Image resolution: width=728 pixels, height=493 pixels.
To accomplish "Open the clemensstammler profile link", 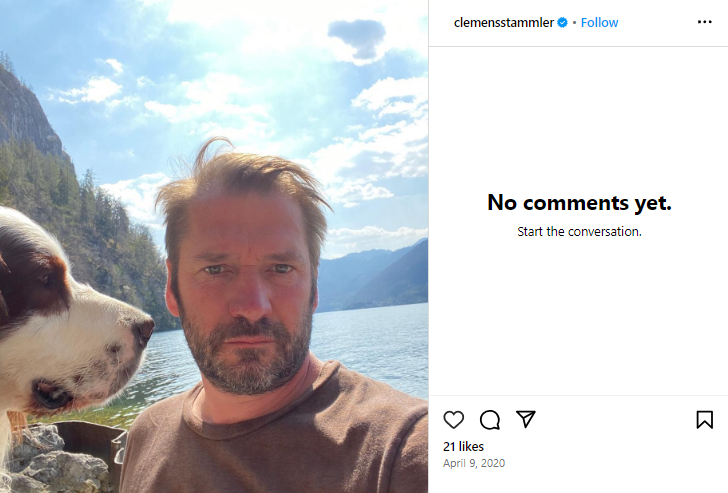I will (504, 22).
